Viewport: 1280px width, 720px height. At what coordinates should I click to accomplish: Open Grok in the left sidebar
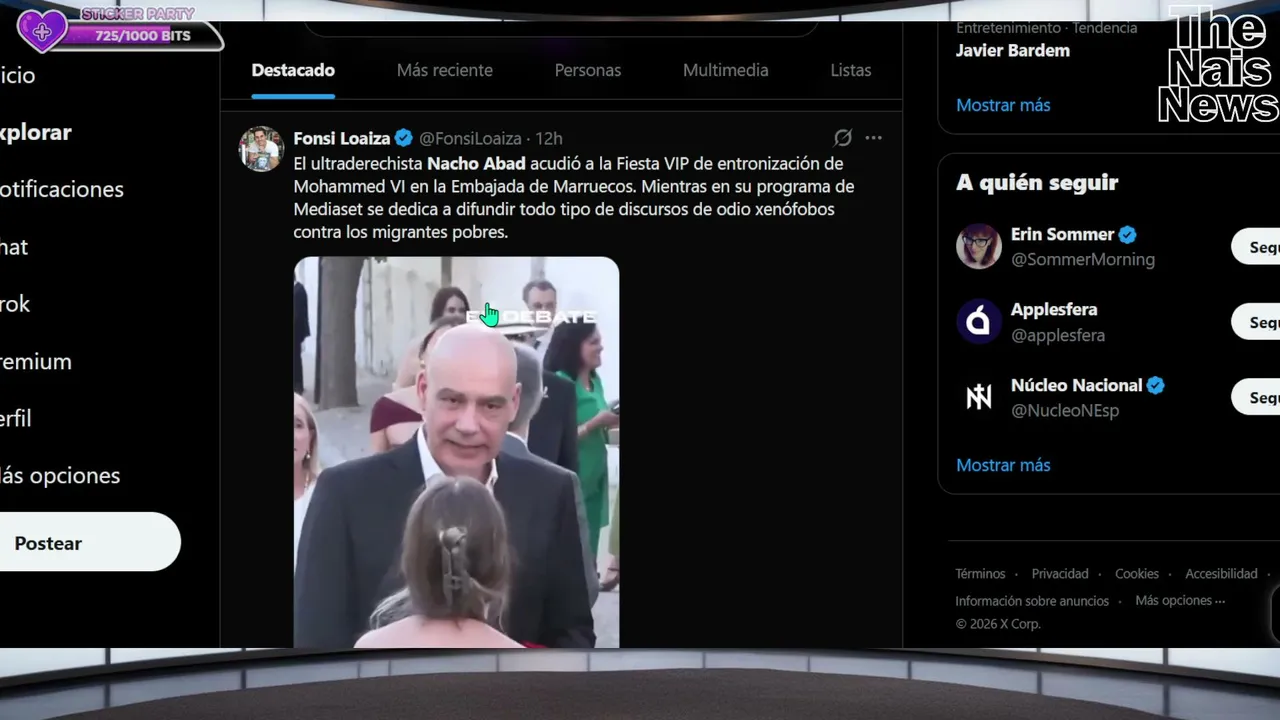pyautogui.click(x=15, y=304)
